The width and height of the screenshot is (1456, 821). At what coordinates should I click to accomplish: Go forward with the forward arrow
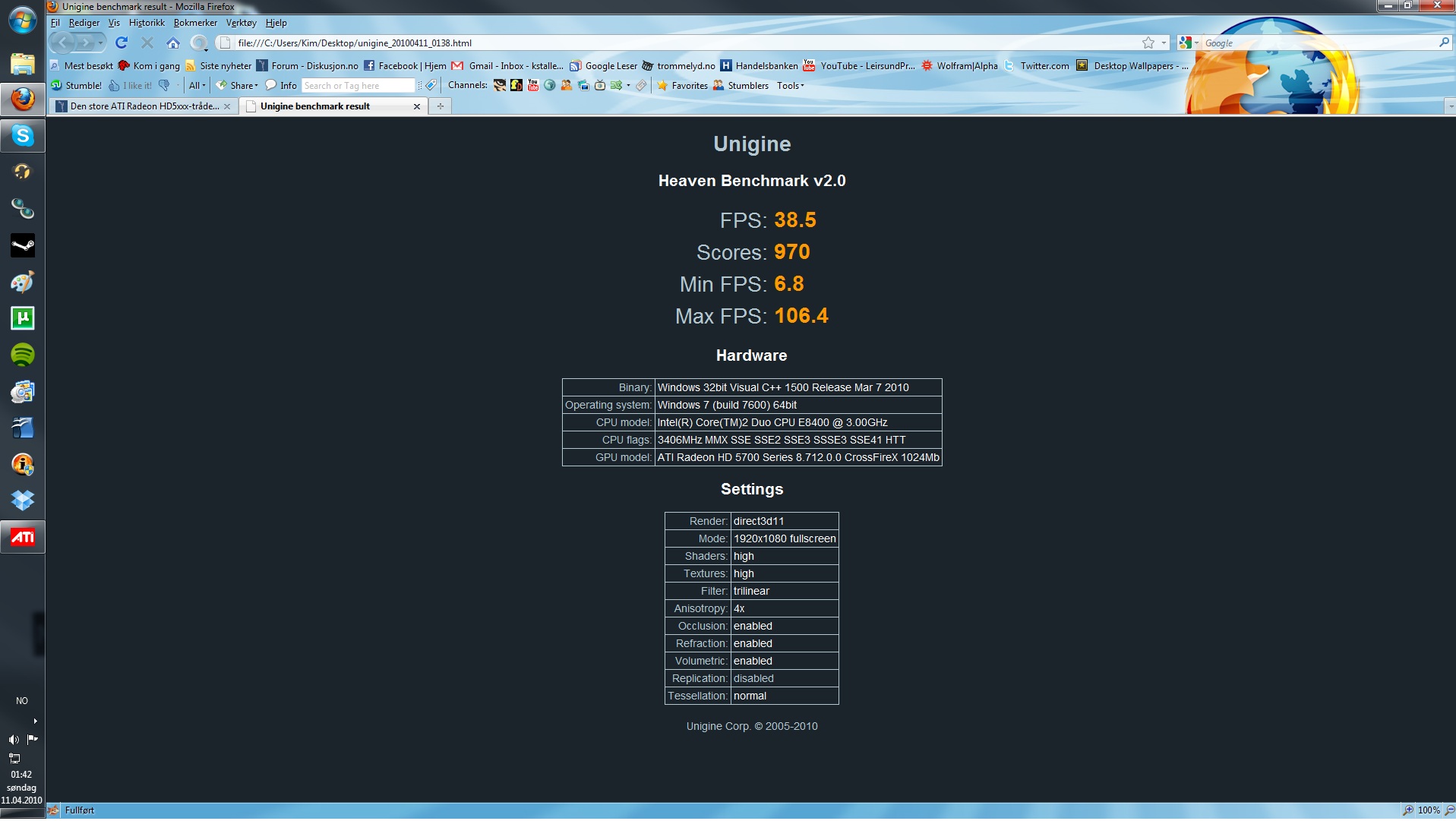coord(86,43)
